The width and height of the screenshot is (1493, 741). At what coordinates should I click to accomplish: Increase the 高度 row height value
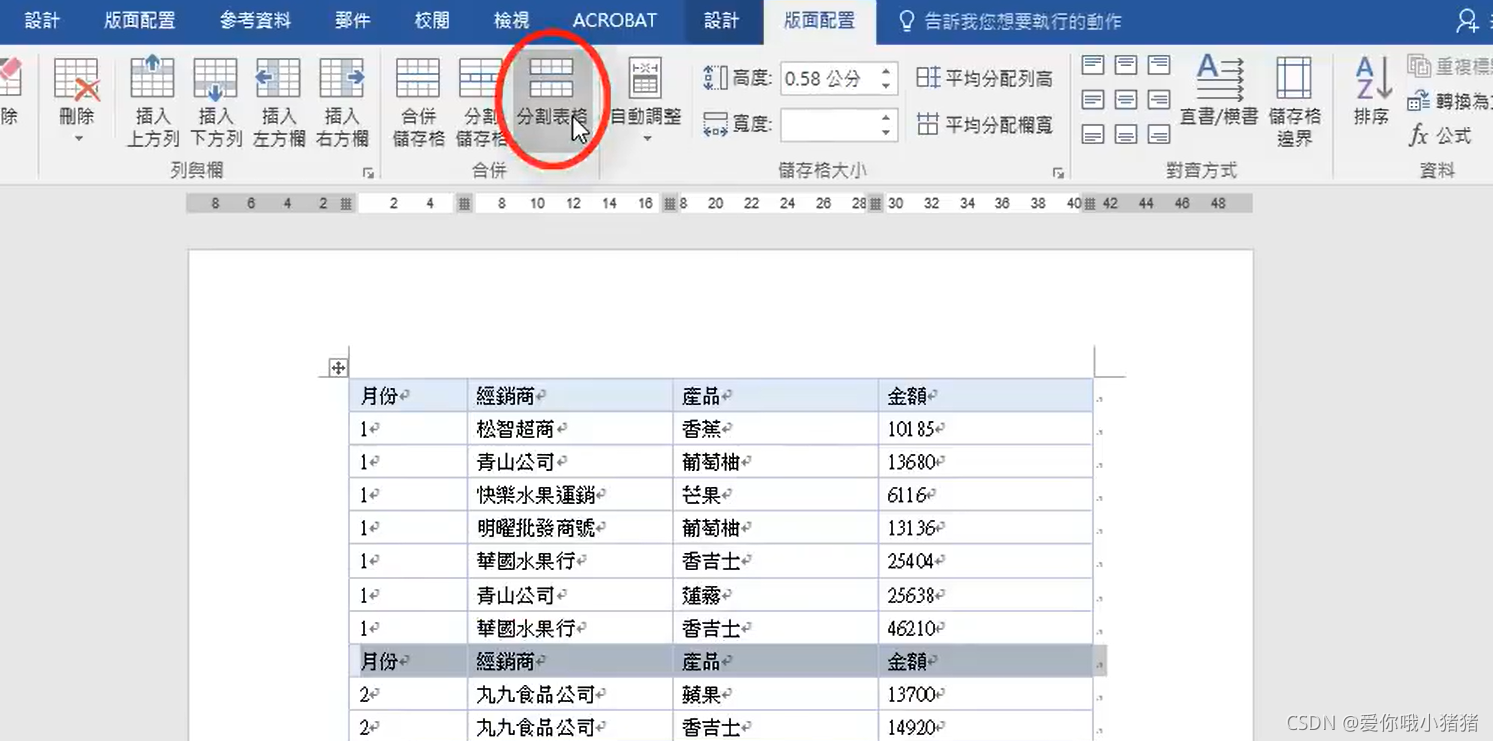pyautogui.click(x=886, y=71)
